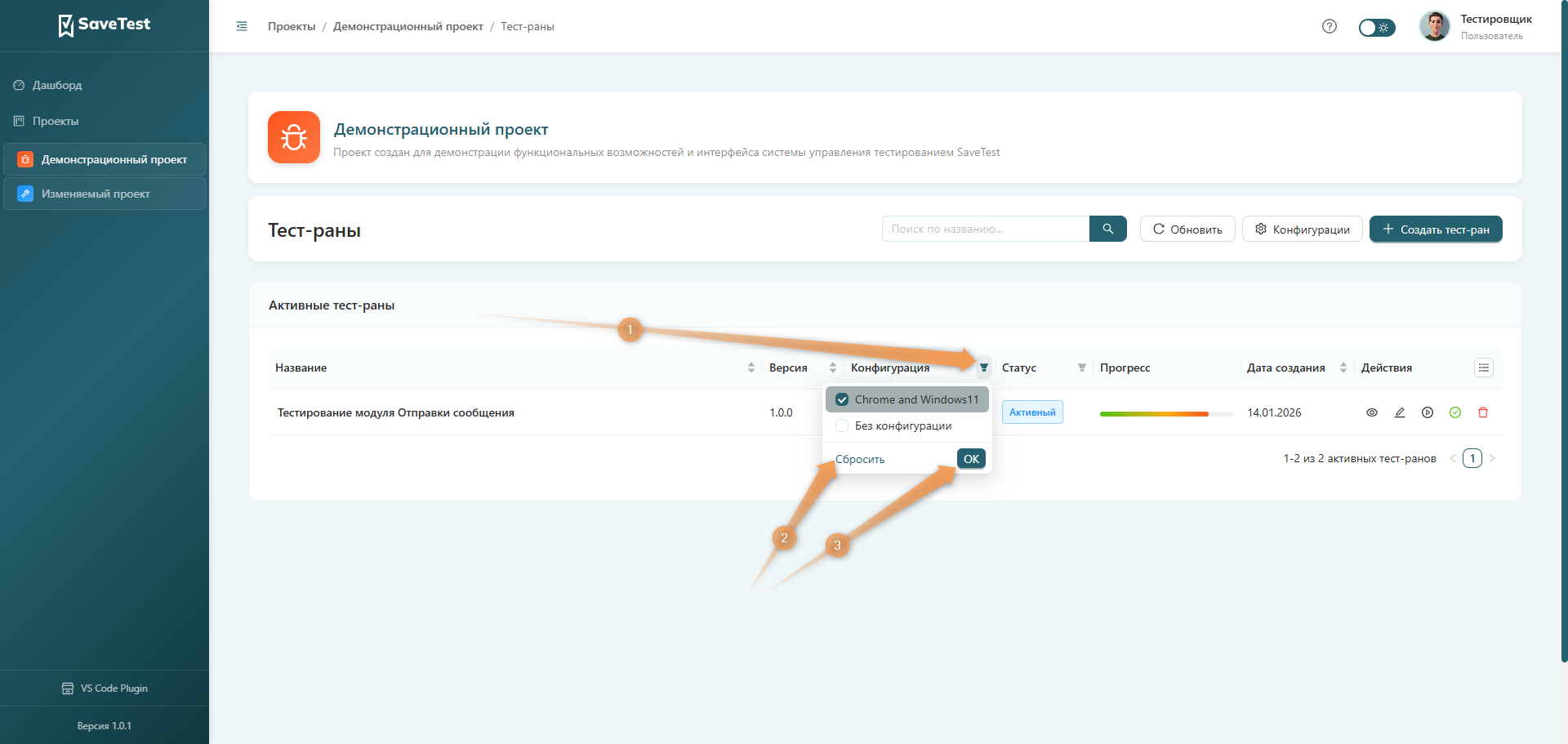1568x744 pixels.
Task: Uncheck the Chrome and Windows11 checkbox
Action: (x=842, y=399)
